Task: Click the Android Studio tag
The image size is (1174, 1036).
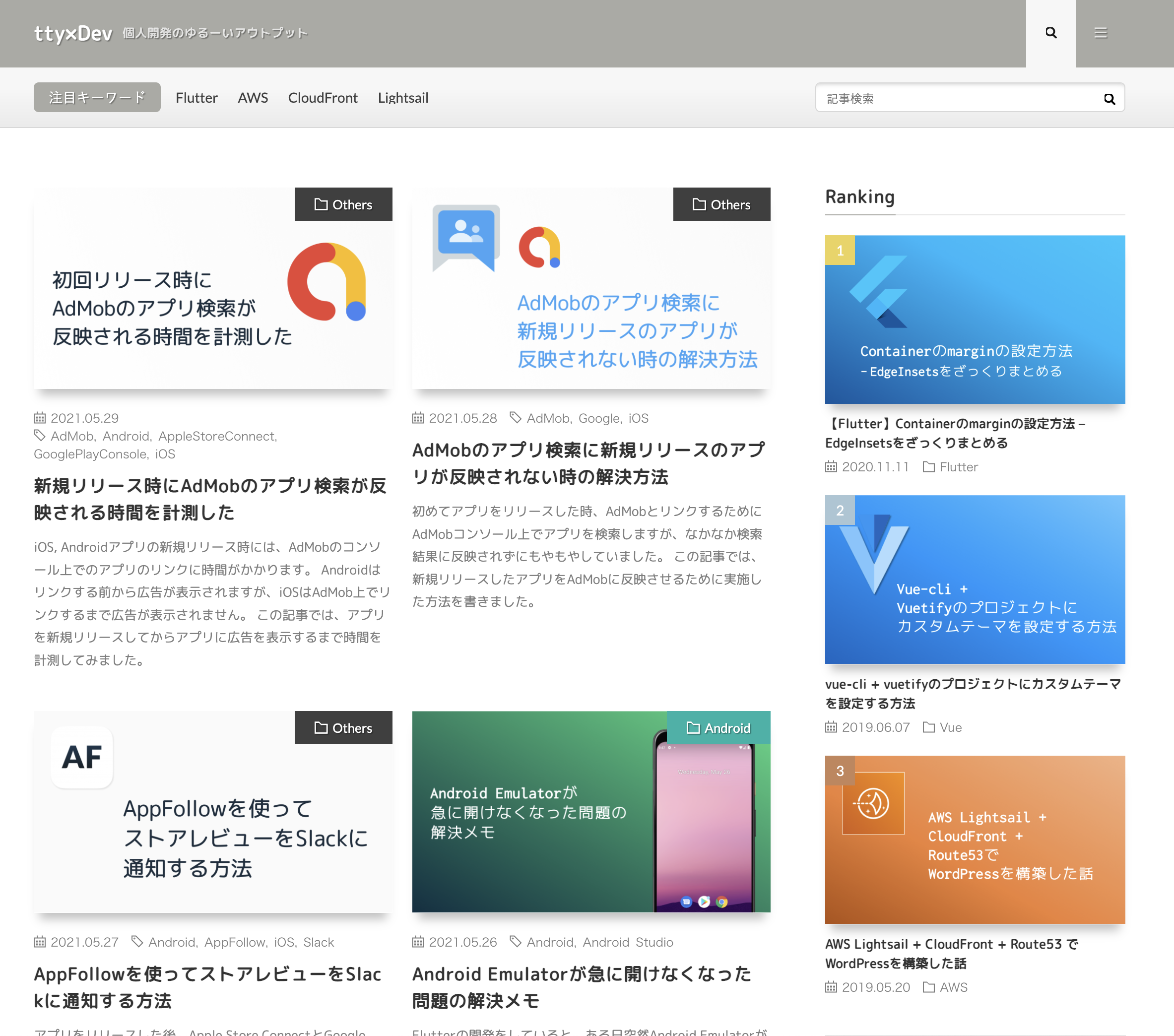Action: click(628, 942)
